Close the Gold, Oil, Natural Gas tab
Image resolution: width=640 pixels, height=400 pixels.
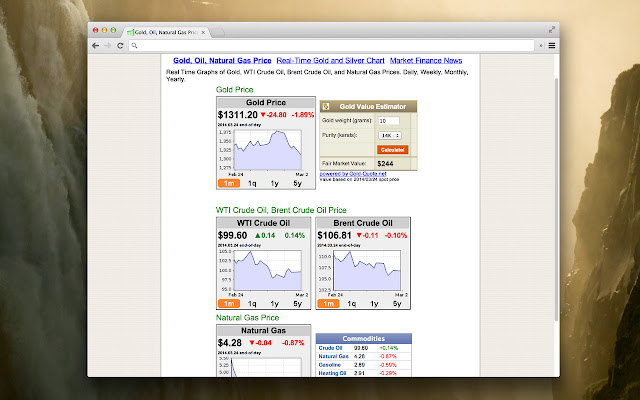point(203,32)
